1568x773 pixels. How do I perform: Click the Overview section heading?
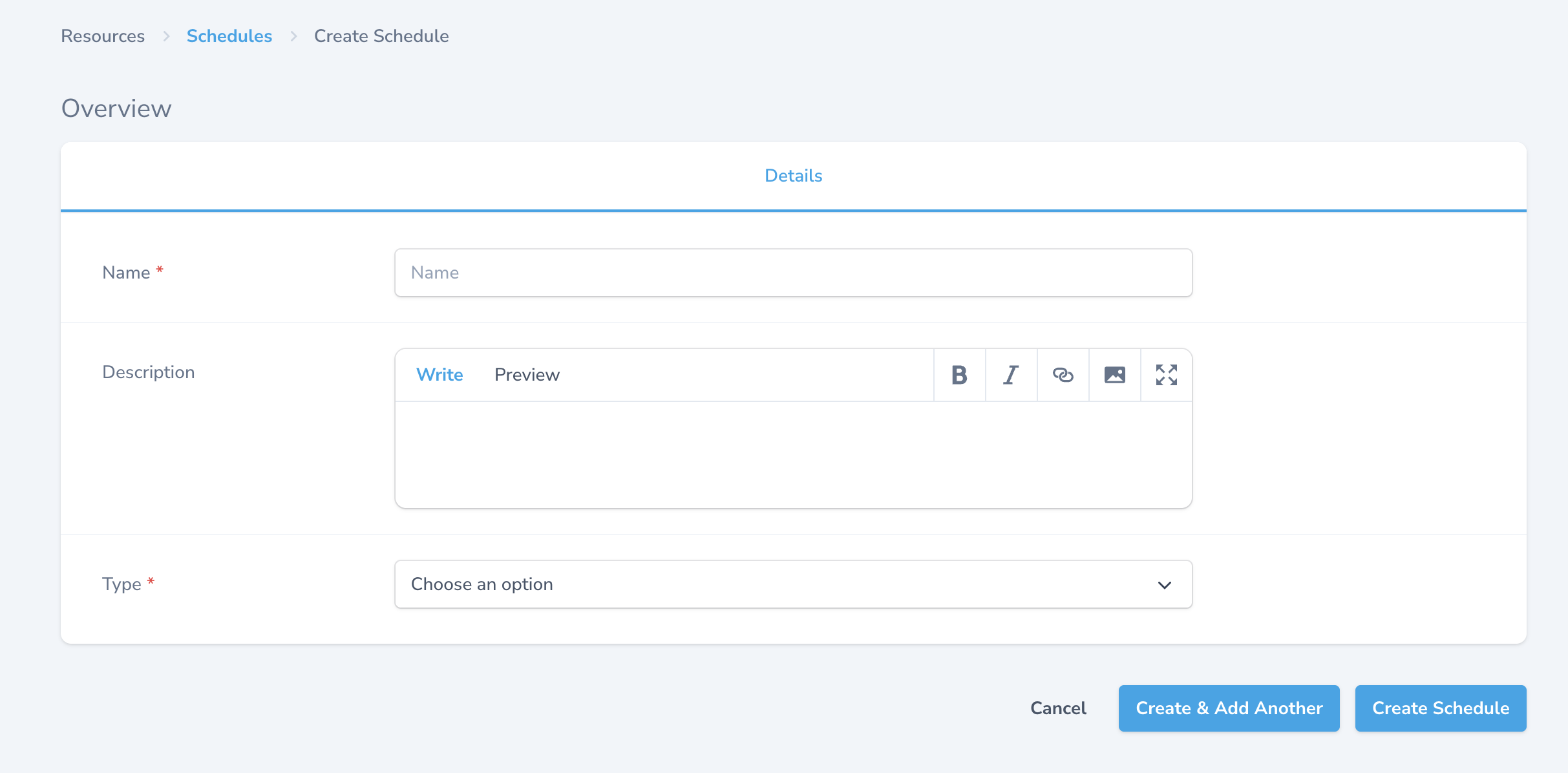click(x=116, y=107)
